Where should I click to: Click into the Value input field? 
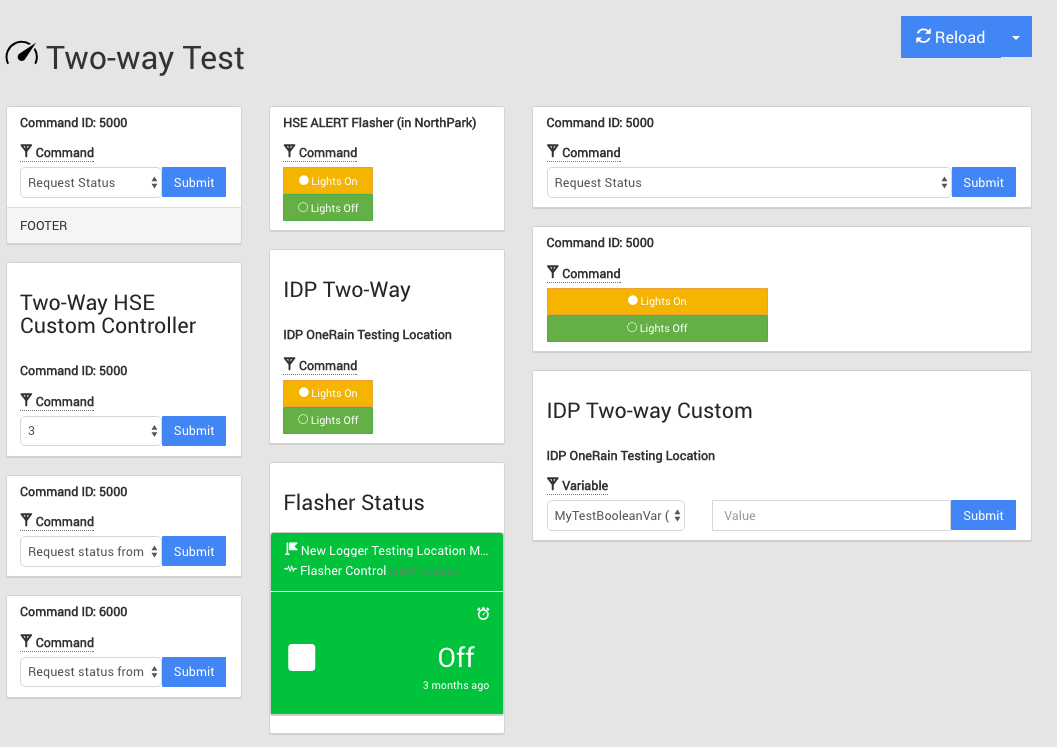[x=830, y=515]
